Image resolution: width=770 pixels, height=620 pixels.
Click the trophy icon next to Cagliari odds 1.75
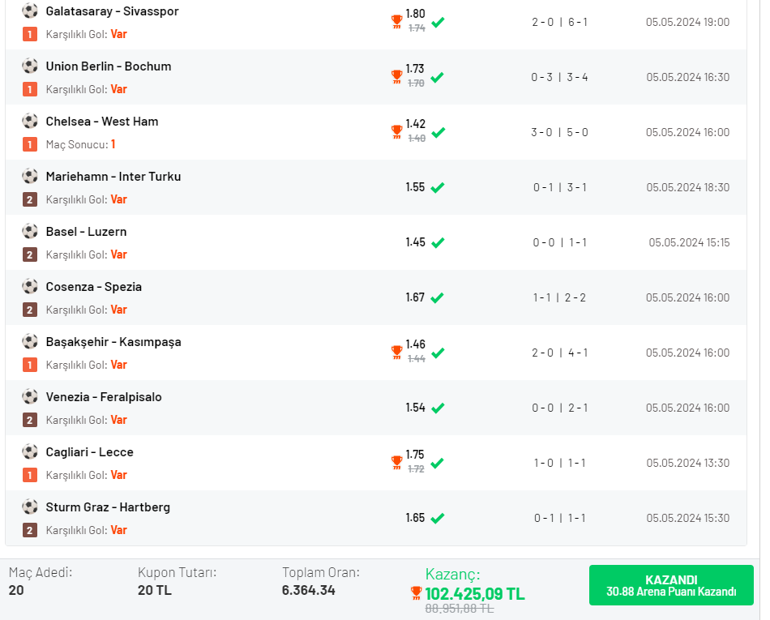click(x=396, y=463)
